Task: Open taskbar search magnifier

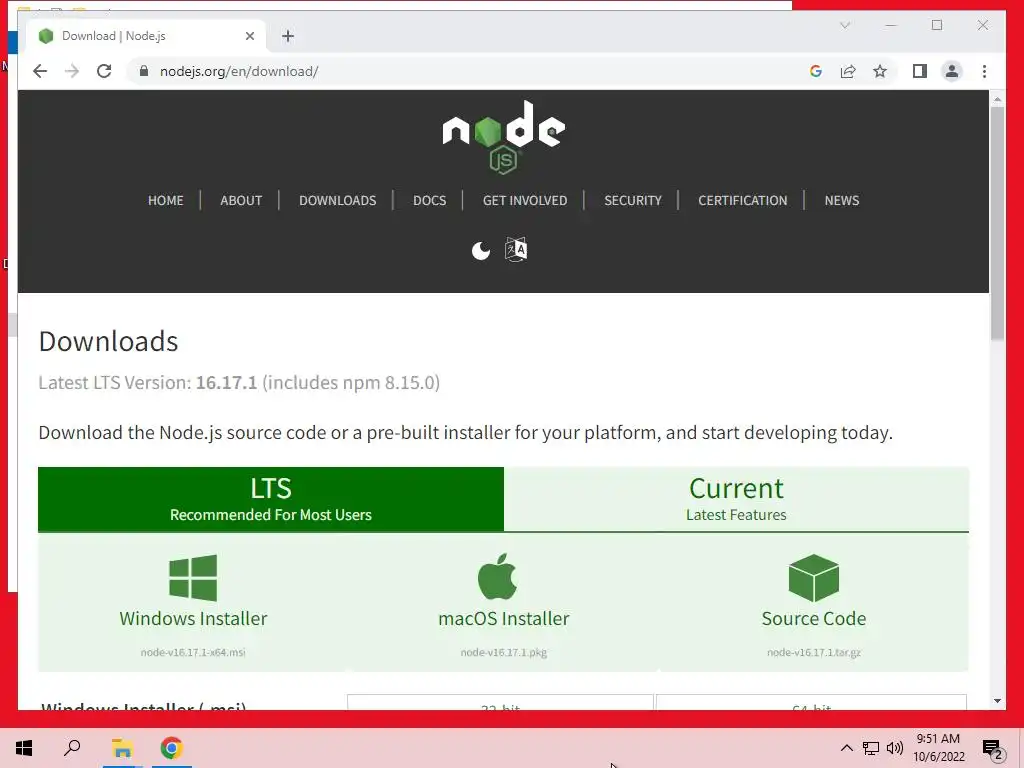Action: 72,748
